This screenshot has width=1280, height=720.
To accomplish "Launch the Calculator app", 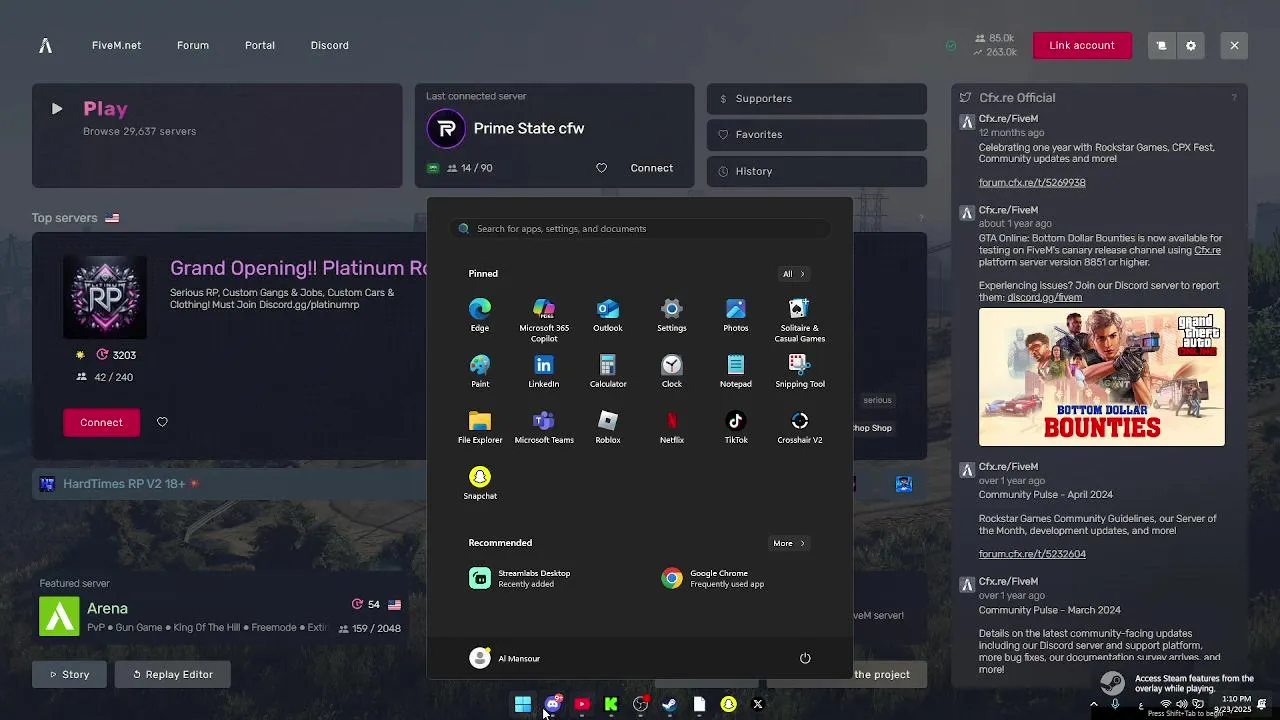I will 608,370.
